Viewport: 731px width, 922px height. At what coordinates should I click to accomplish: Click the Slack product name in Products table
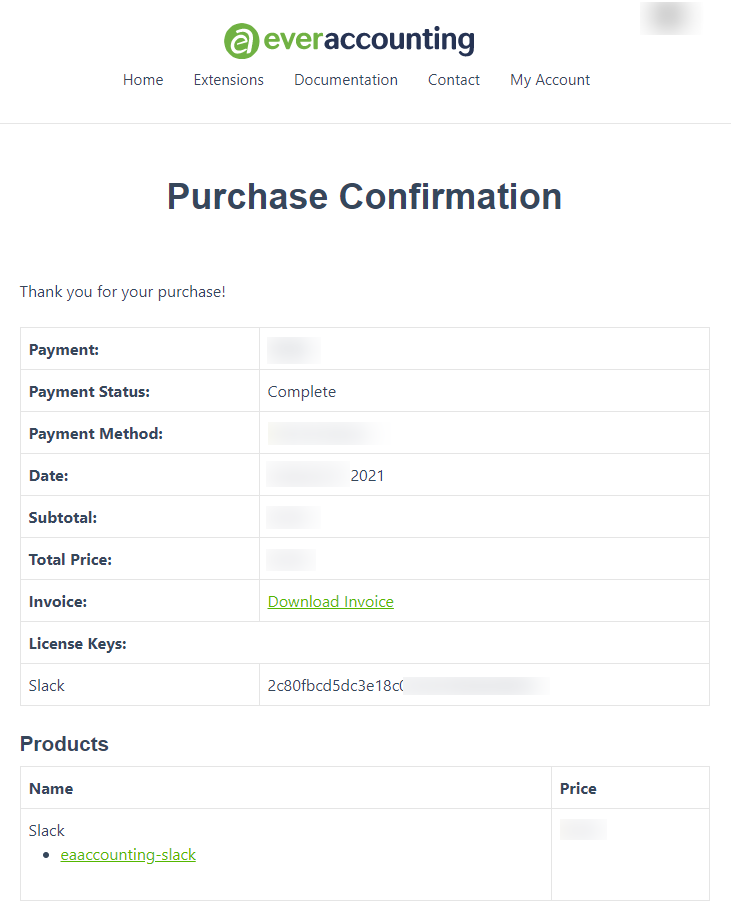tap(46, 830)
